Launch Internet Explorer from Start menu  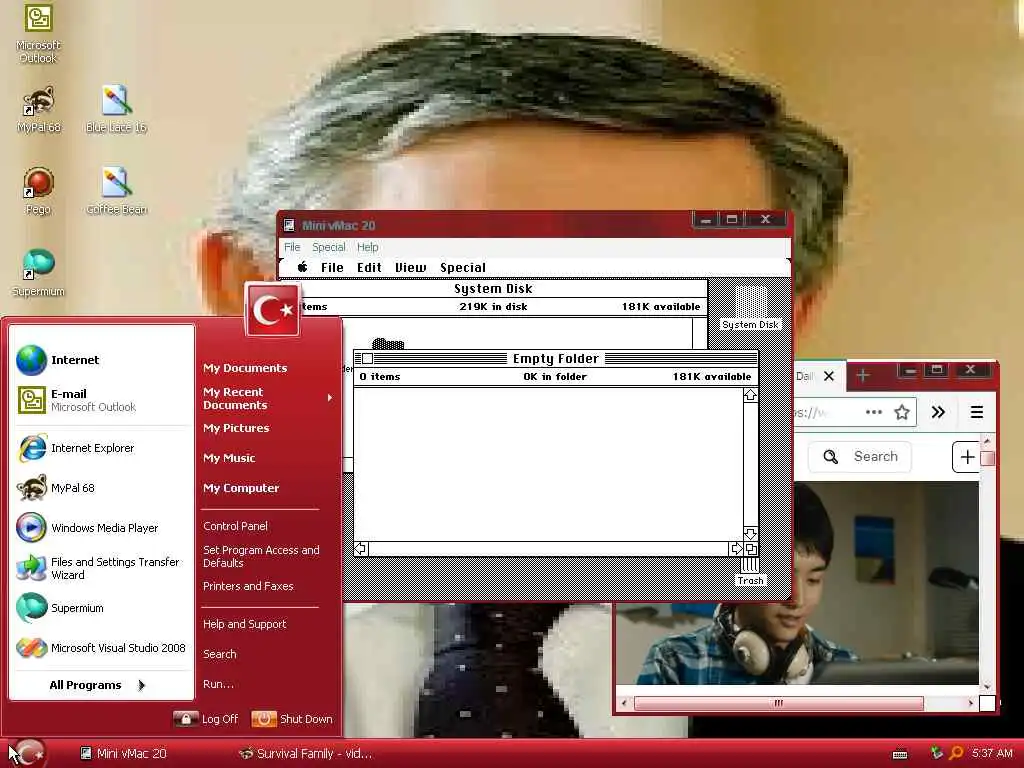point(103,448)
